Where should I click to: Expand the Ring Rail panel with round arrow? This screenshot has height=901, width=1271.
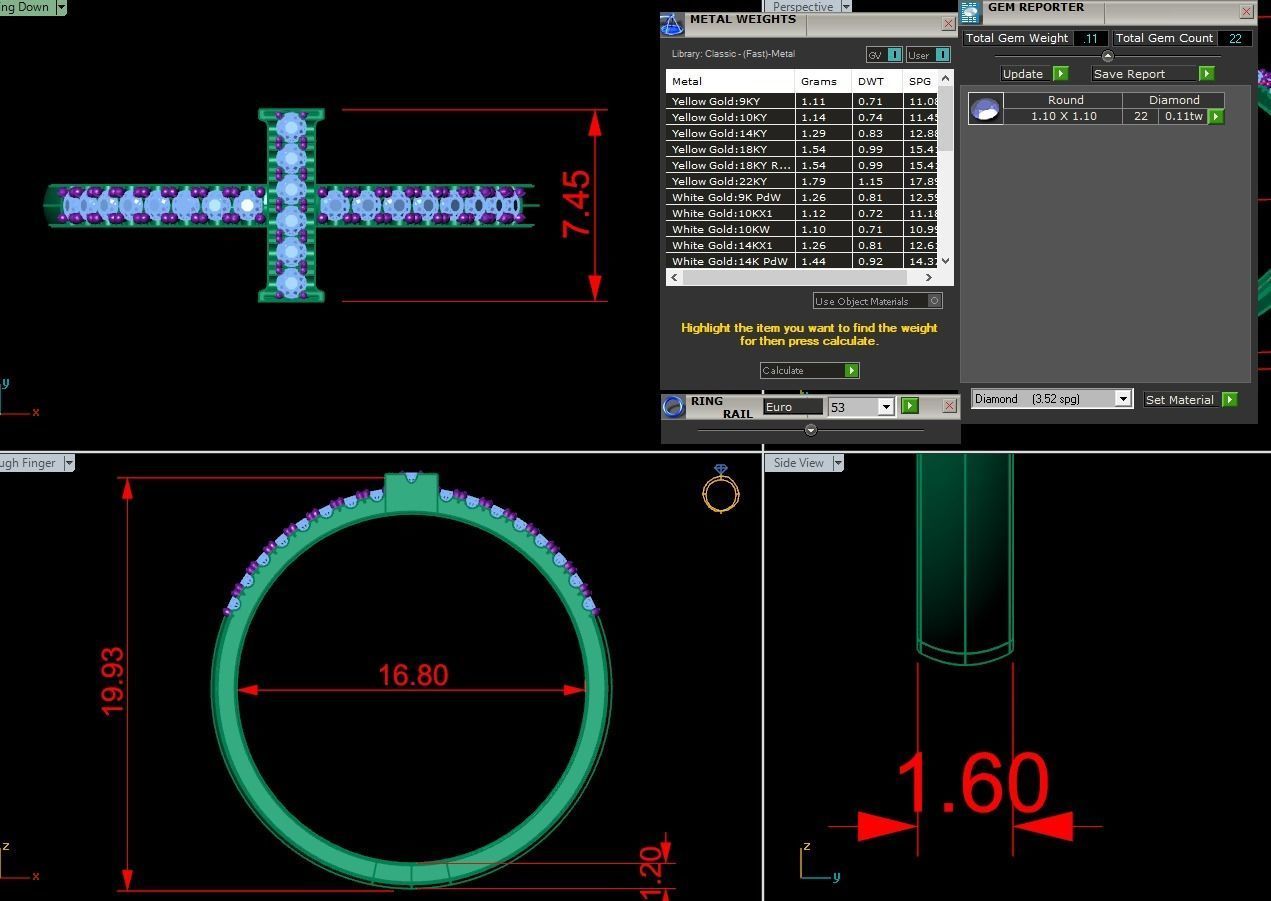[811, 430]
